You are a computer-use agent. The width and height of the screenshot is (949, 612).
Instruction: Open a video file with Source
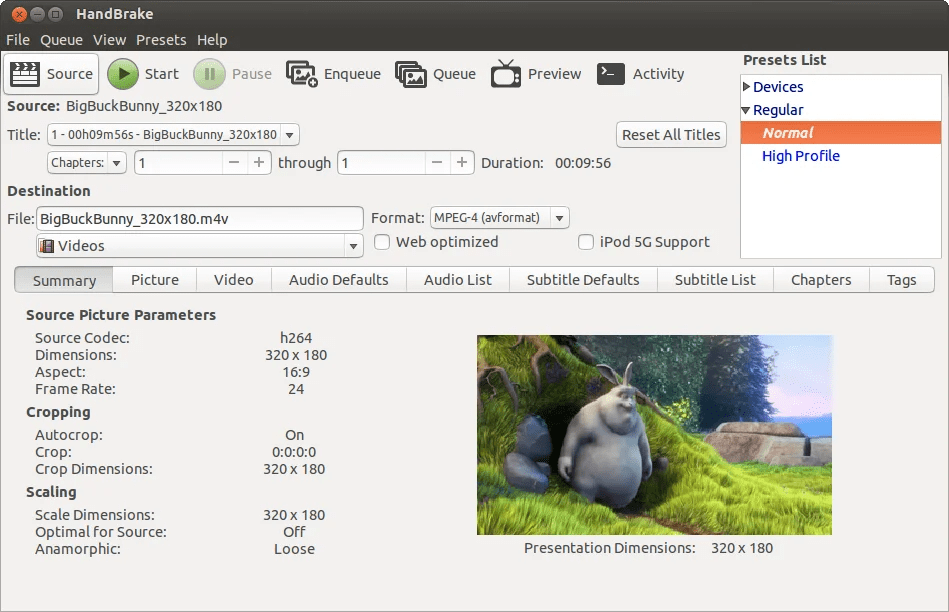[51, 73]
